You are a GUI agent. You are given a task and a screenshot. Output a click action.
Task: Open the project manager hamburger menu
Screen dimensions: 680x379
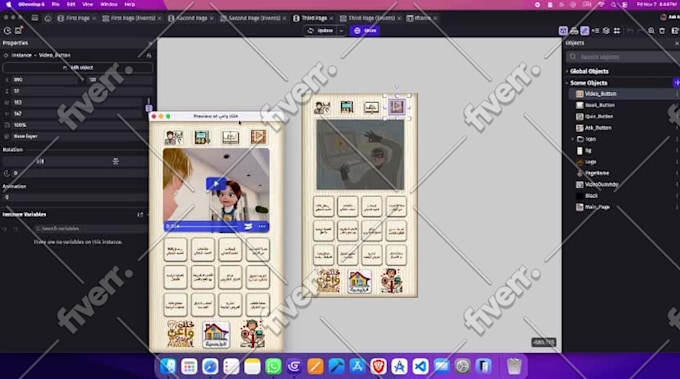pyautogui.click(x=35, y=18)
